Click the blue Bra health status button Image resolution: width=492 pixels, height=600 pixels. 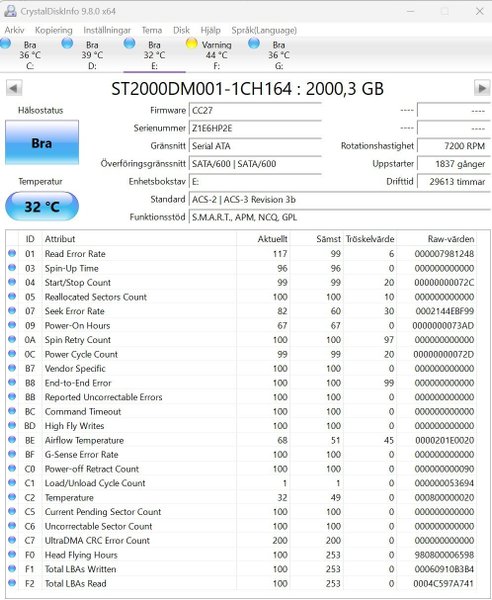pos(42,143)
